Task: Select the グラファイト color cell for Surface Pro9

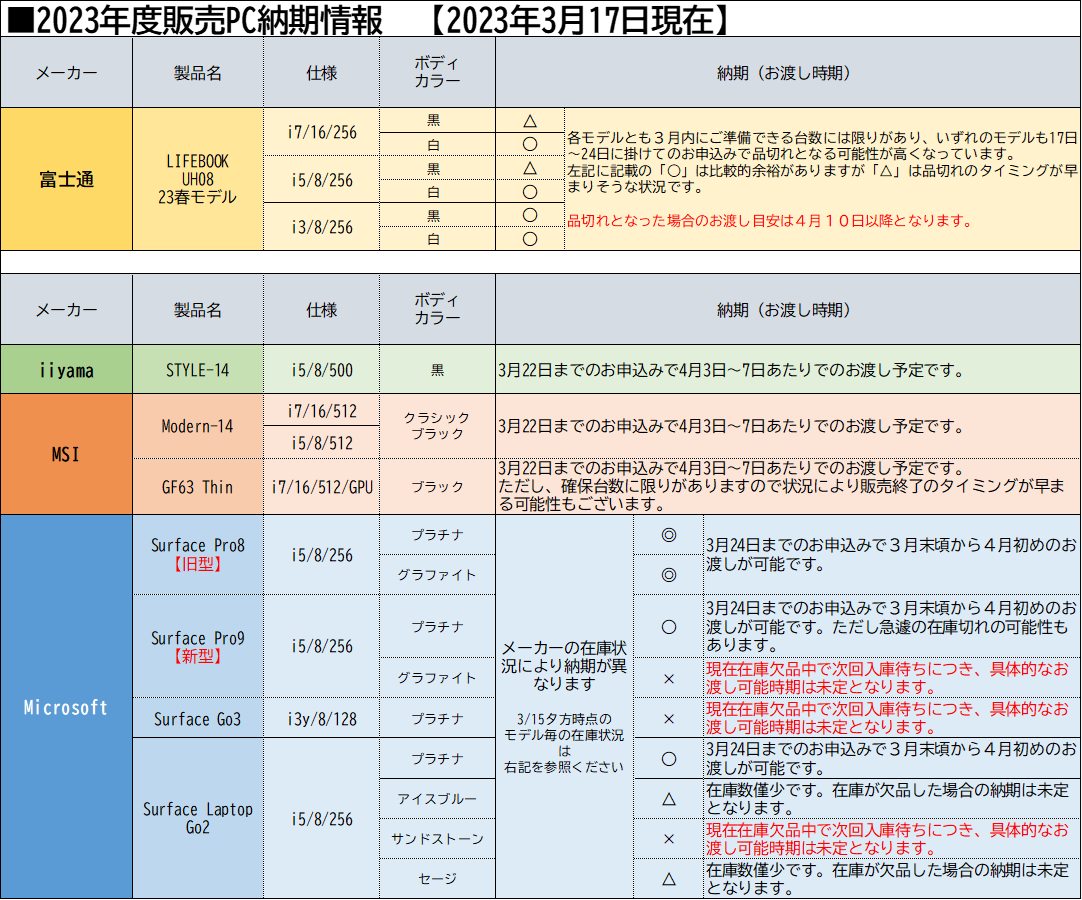Action: pos(437,678)
